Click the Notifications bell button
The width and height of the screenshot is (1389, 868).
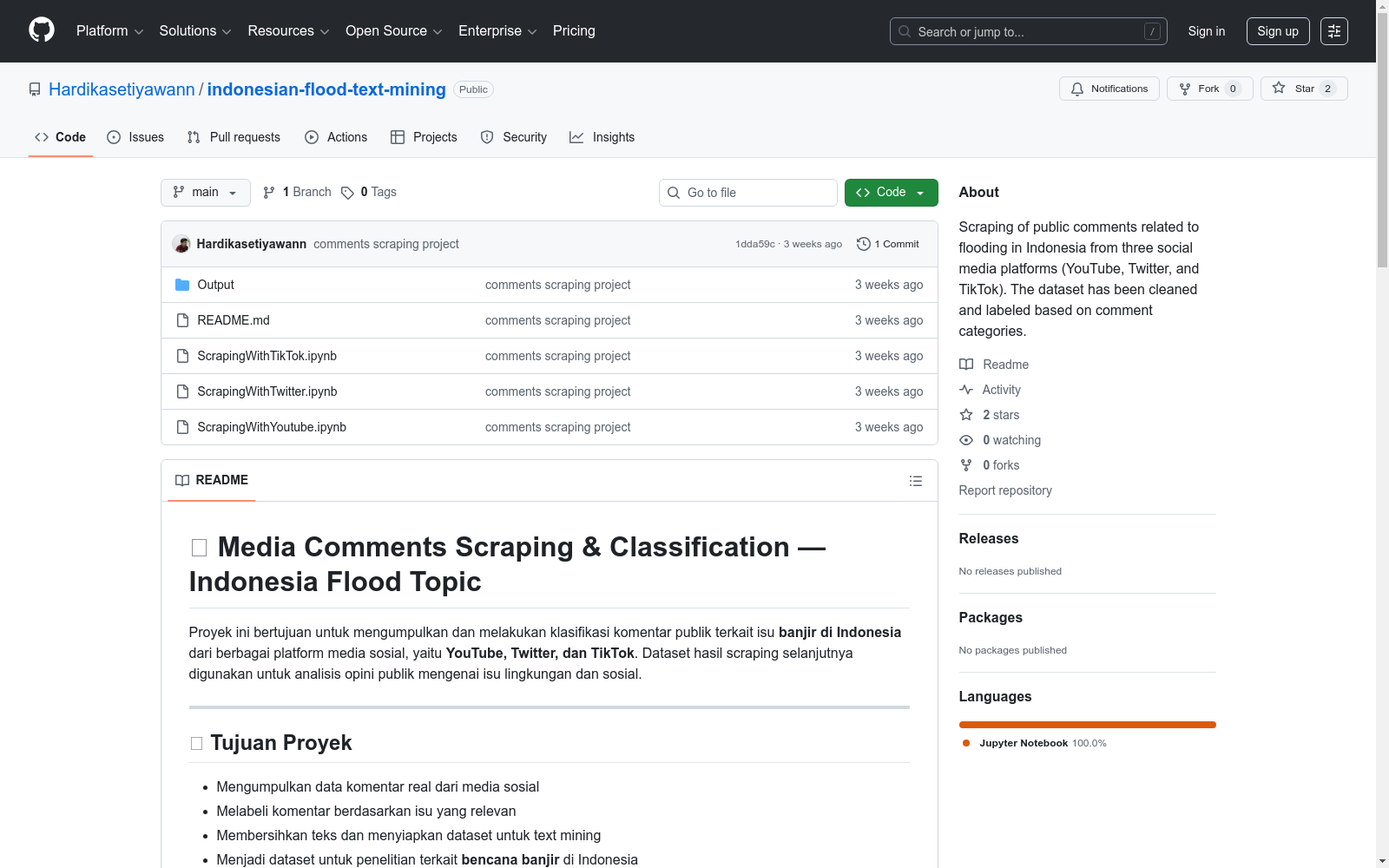pyautogui.click(x=1109, y=89)
